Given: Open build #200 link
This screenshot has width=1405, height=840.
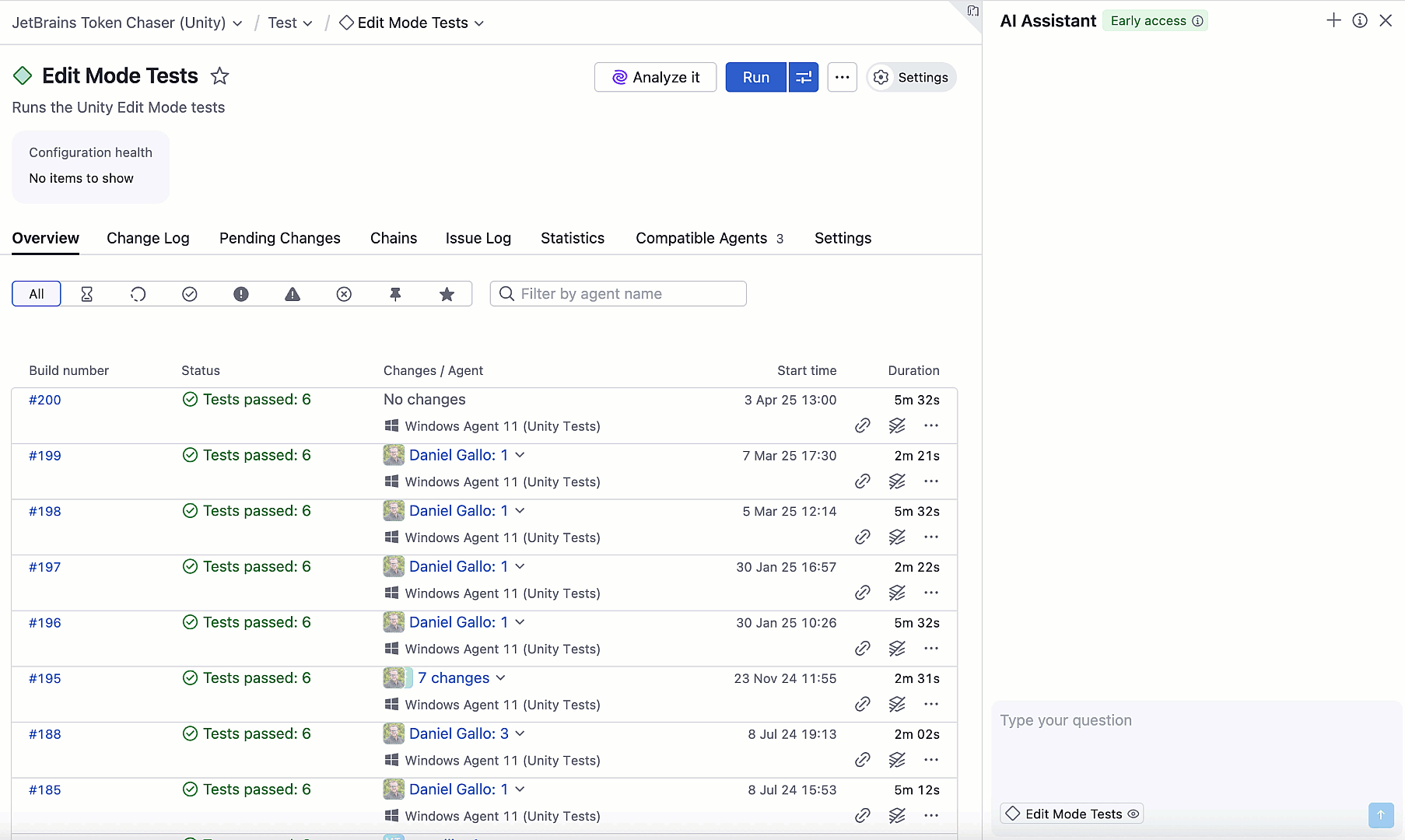Looking at the screenshot, I should [x=45, y=400].
